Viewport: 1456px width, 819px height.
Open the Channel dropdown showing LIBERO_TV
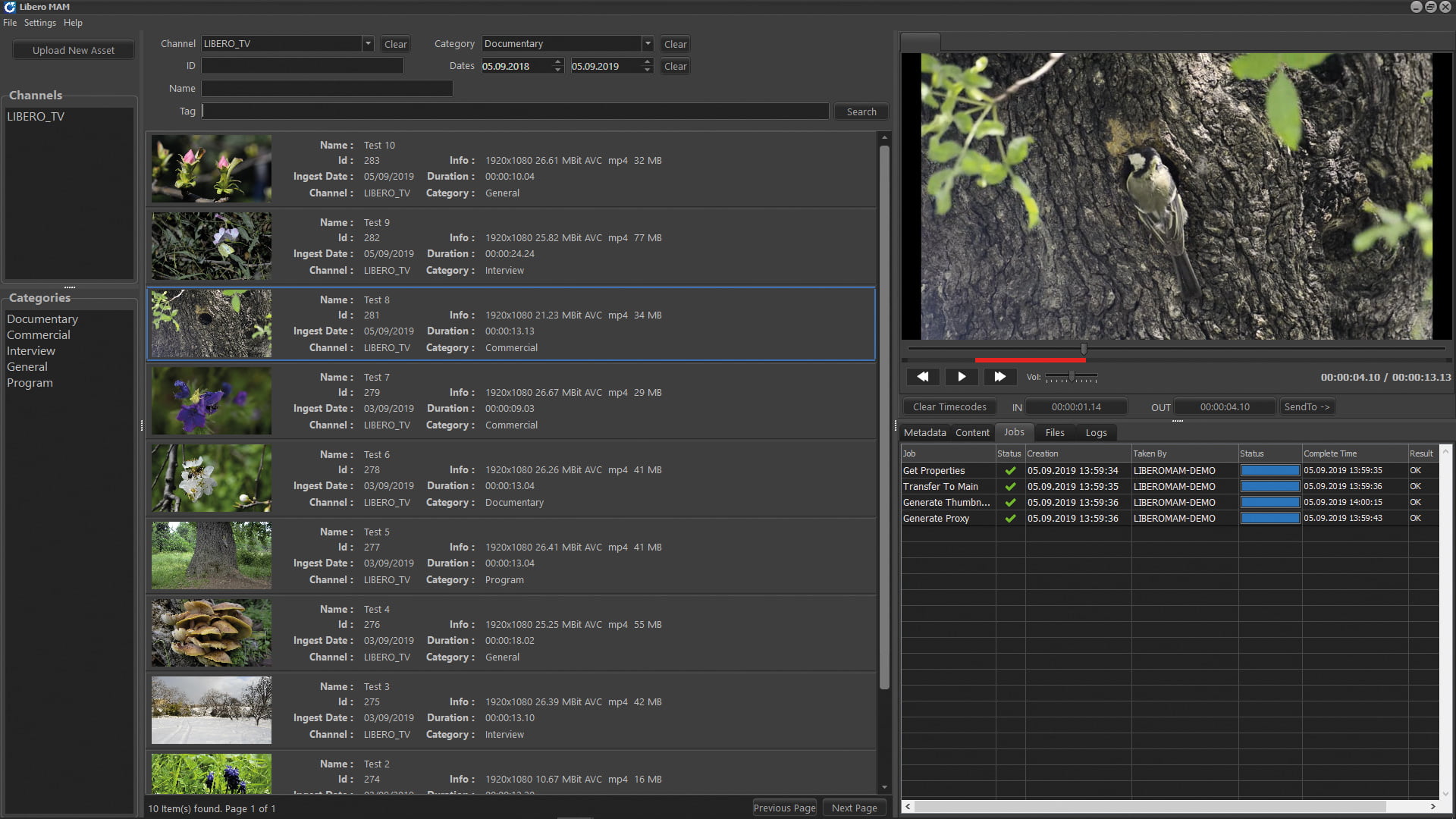click(368, 44)
